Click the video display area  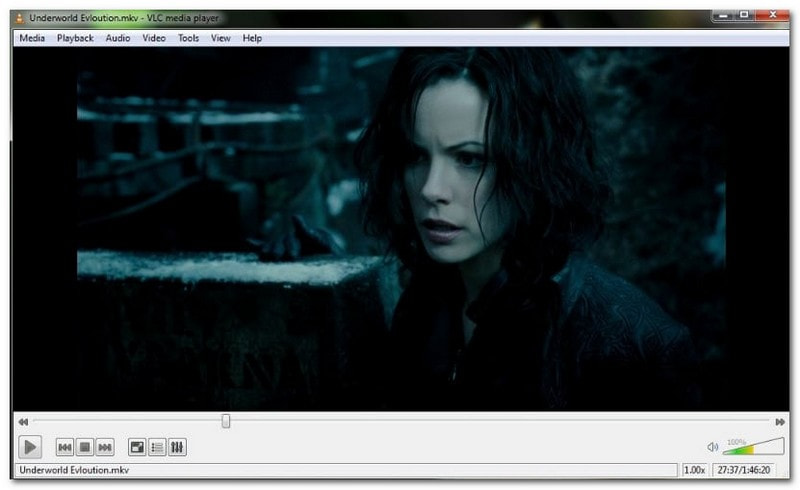[401, 229]
